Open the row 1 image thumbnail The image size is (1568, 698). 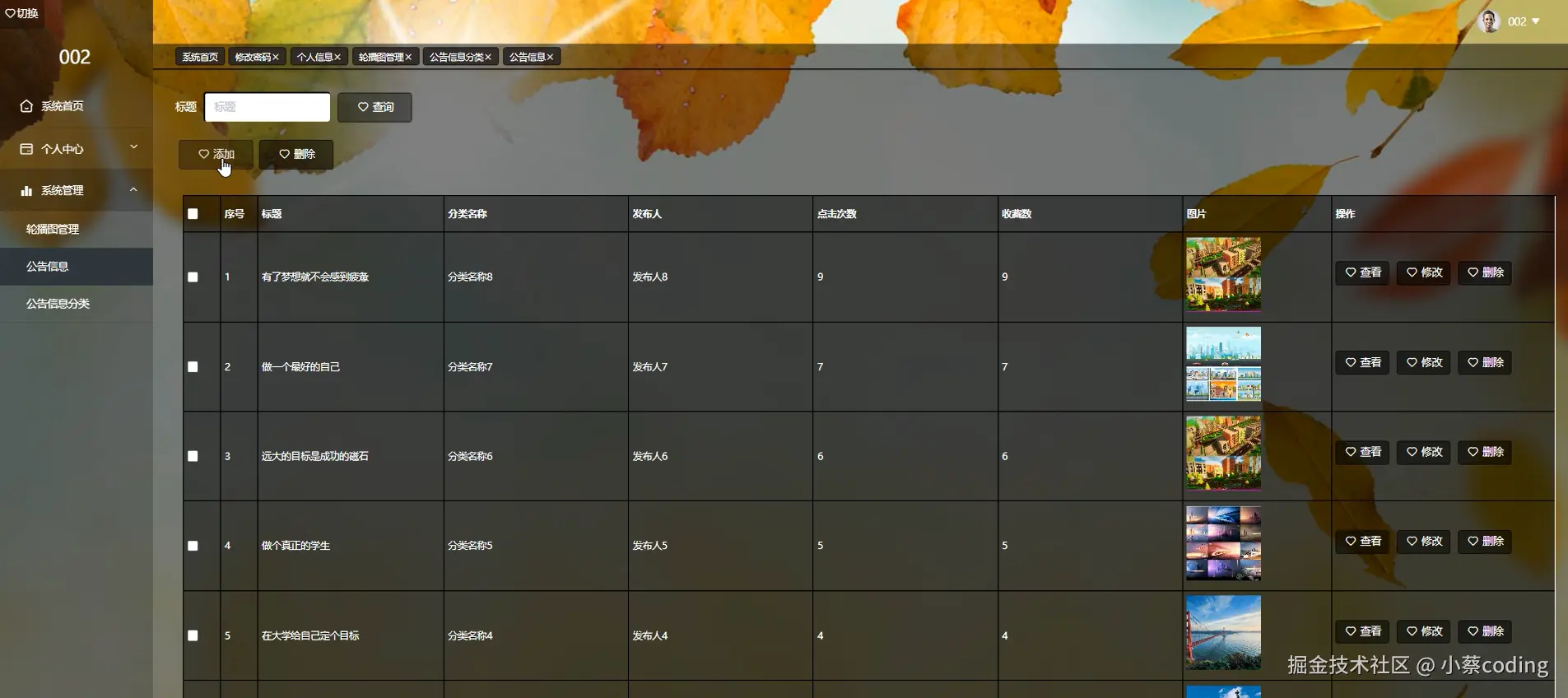click(1223, 274)
